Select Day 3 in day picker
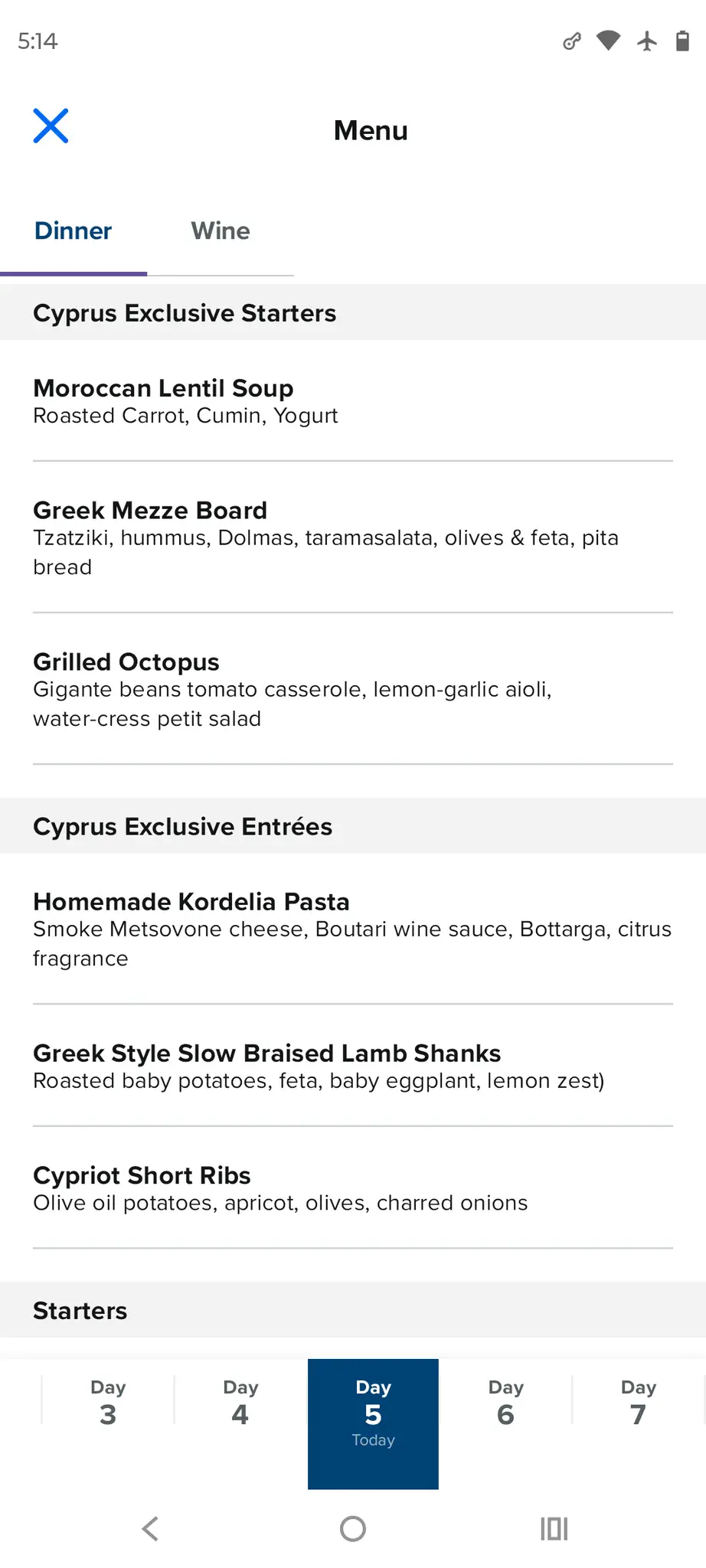 click(x=108, y=1403)
